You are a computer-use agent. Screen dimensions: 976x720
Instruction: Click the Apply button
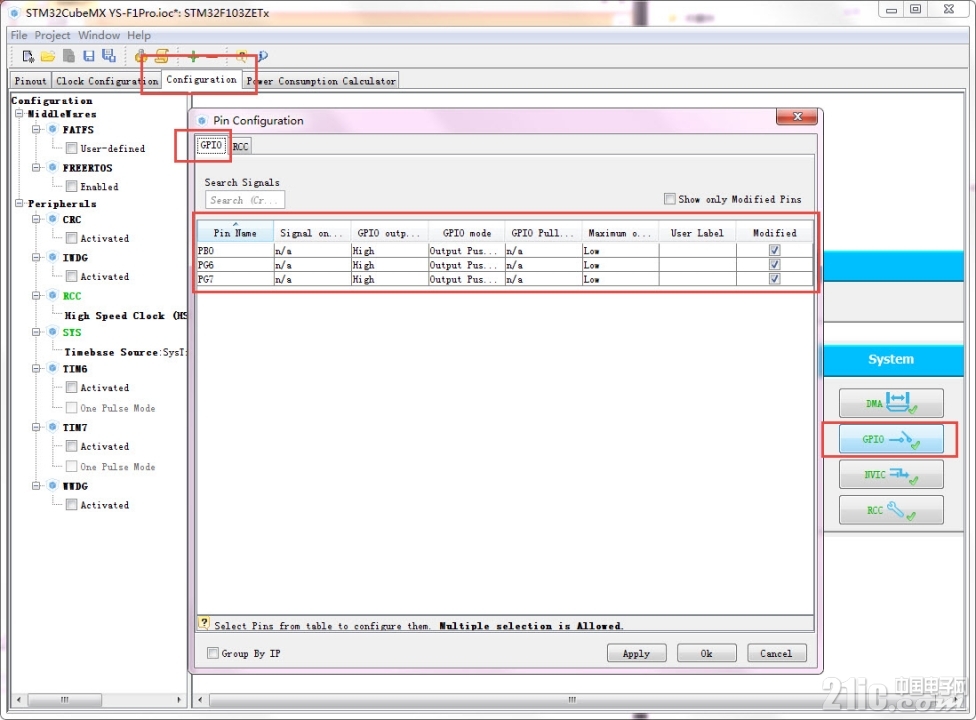point(636,653)
